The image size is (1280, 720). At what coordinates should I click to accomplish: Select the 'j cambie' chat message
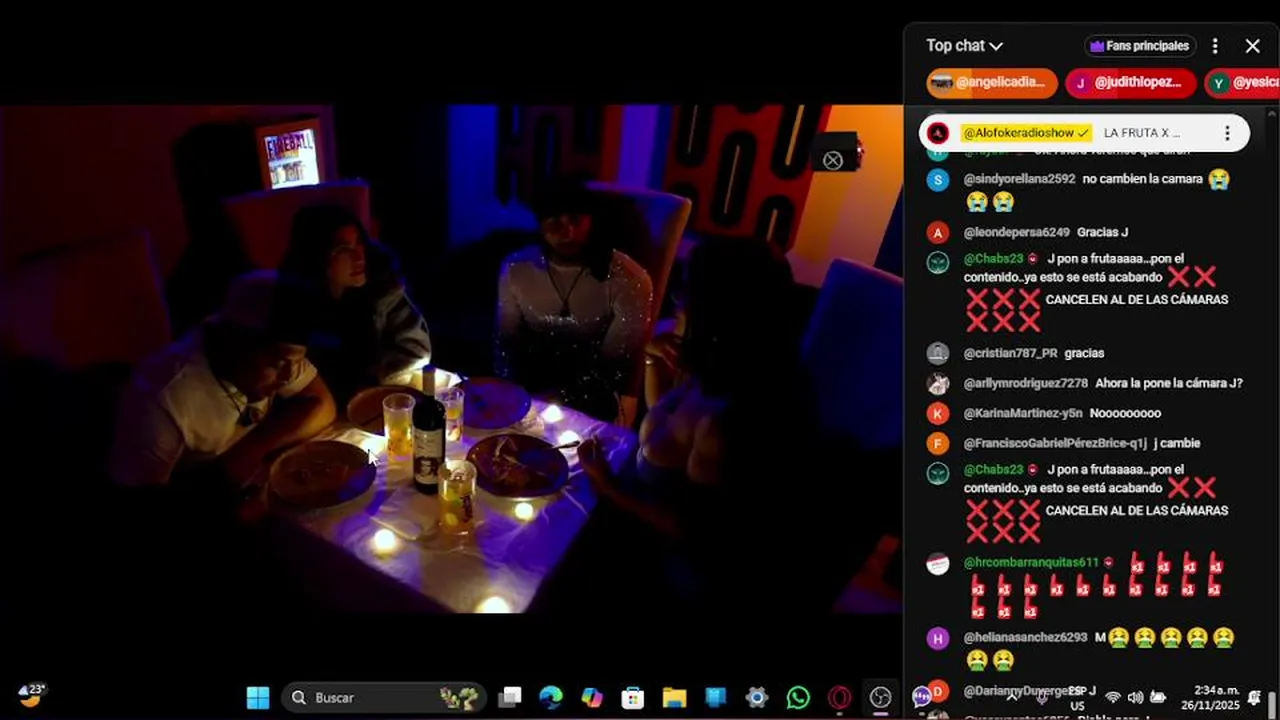(1177, 443)
